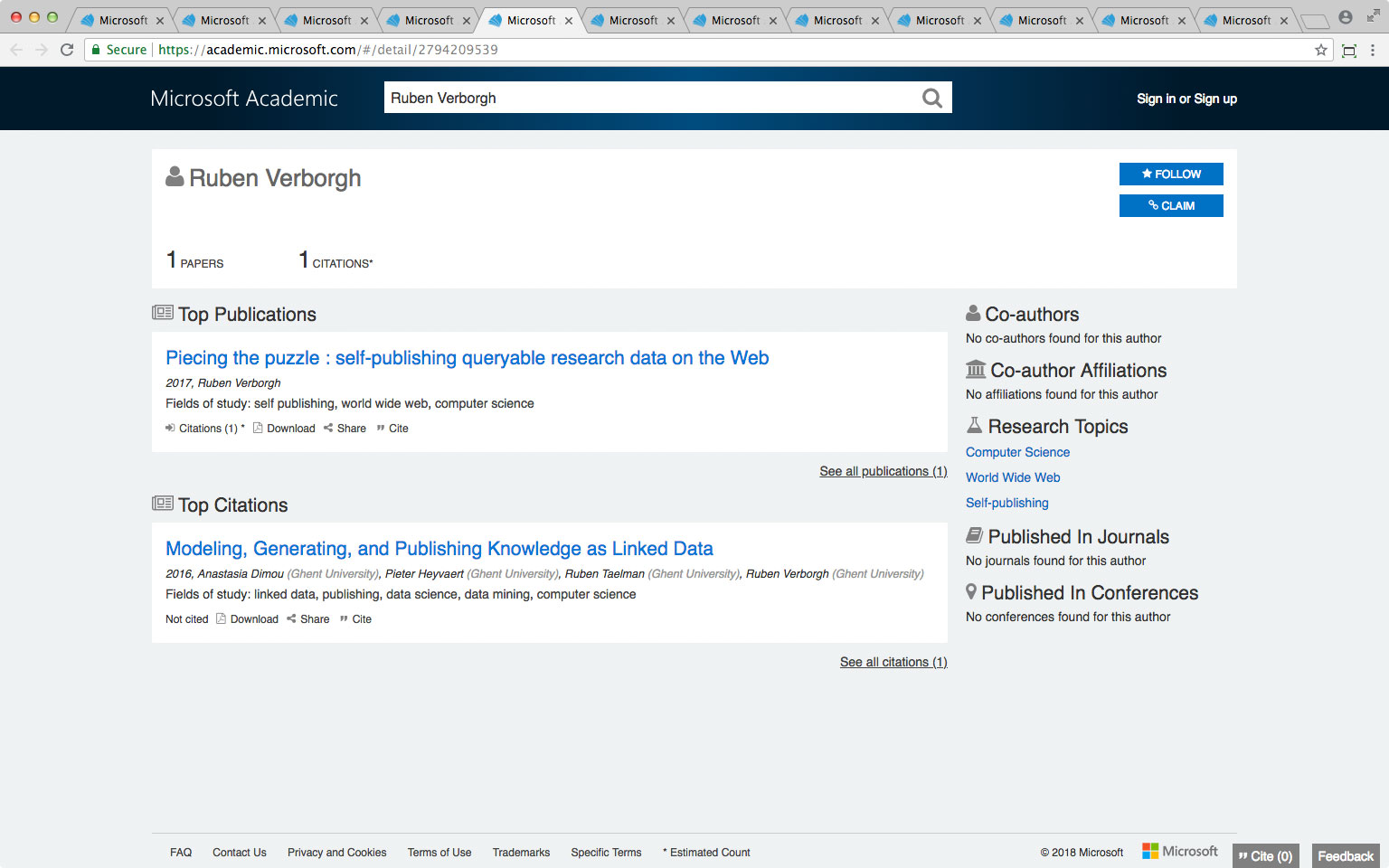
Task: Open the Feedback button
Action: (1346, 855)
